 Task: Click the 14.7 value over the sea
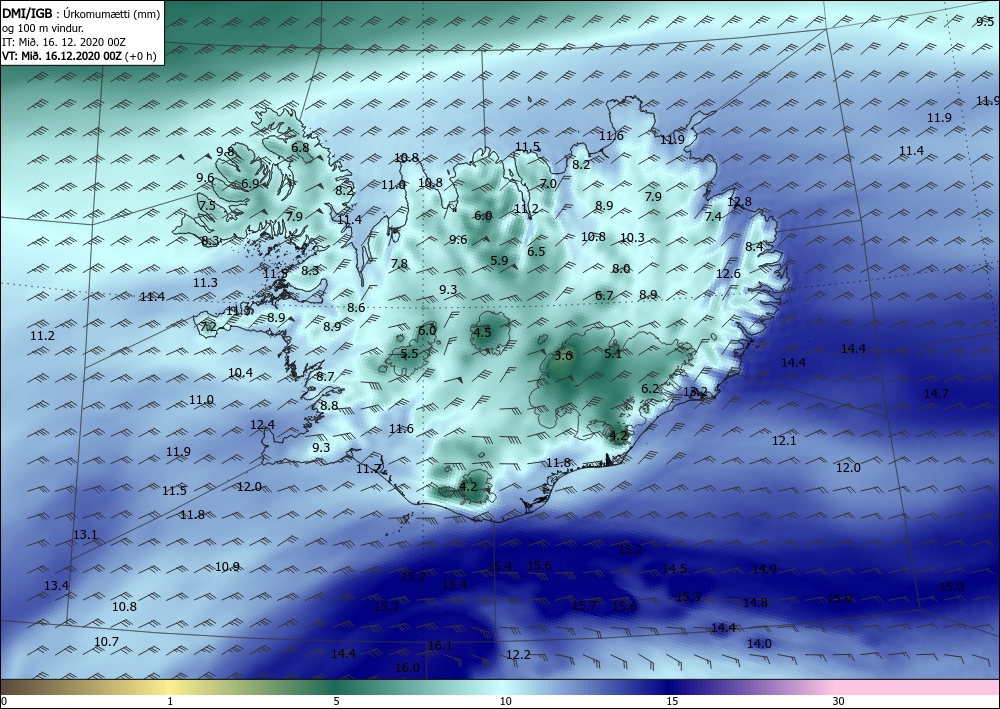tap(936, 393)
